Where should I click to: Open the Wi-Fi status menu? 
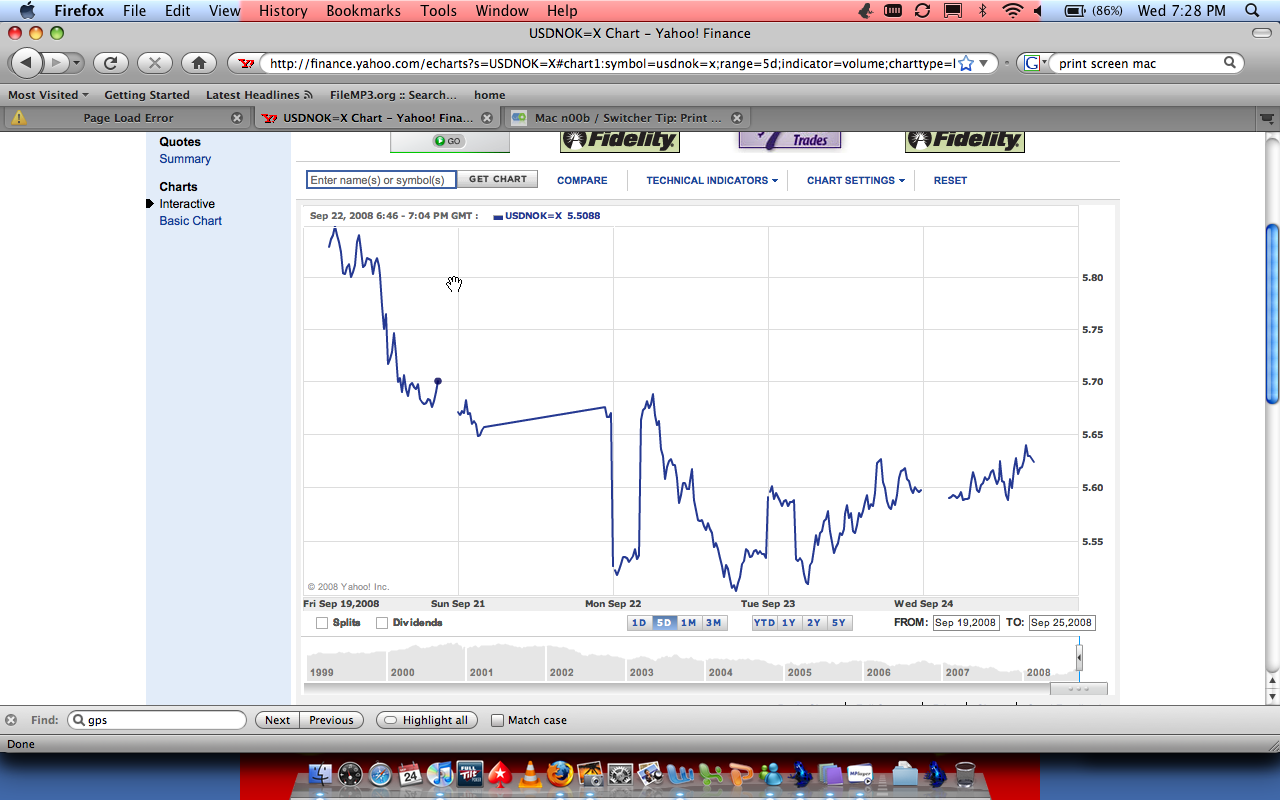[x=1013, y=11]
